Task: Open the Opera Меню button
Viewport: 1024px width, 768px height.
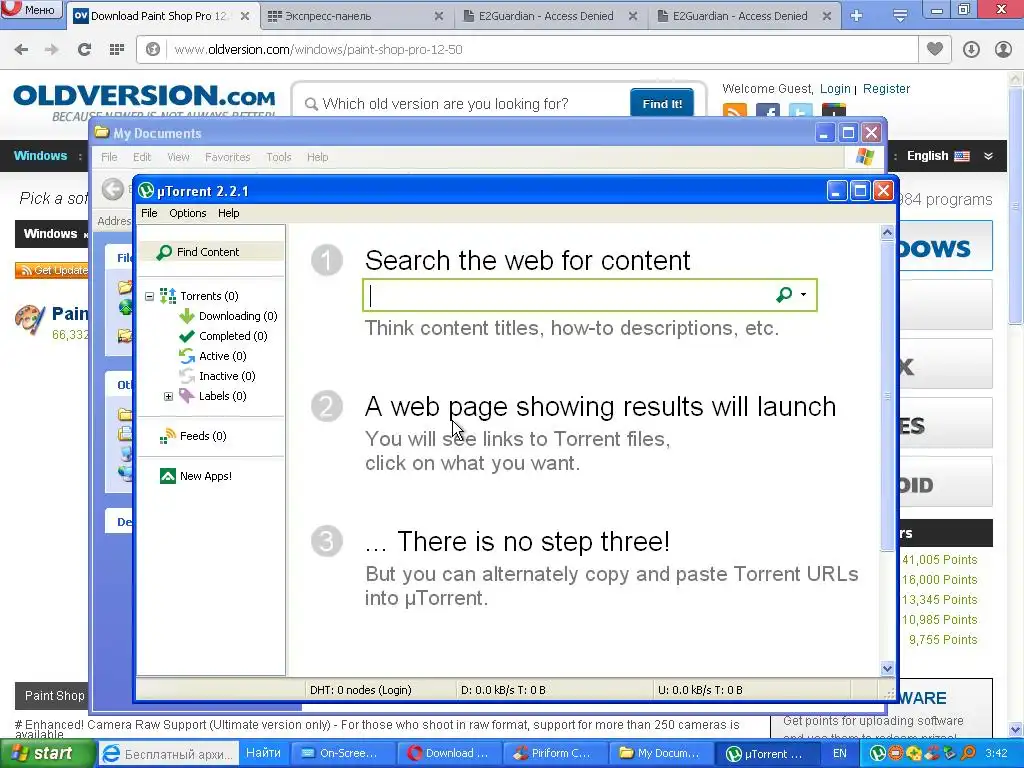Action: (31, 9)
